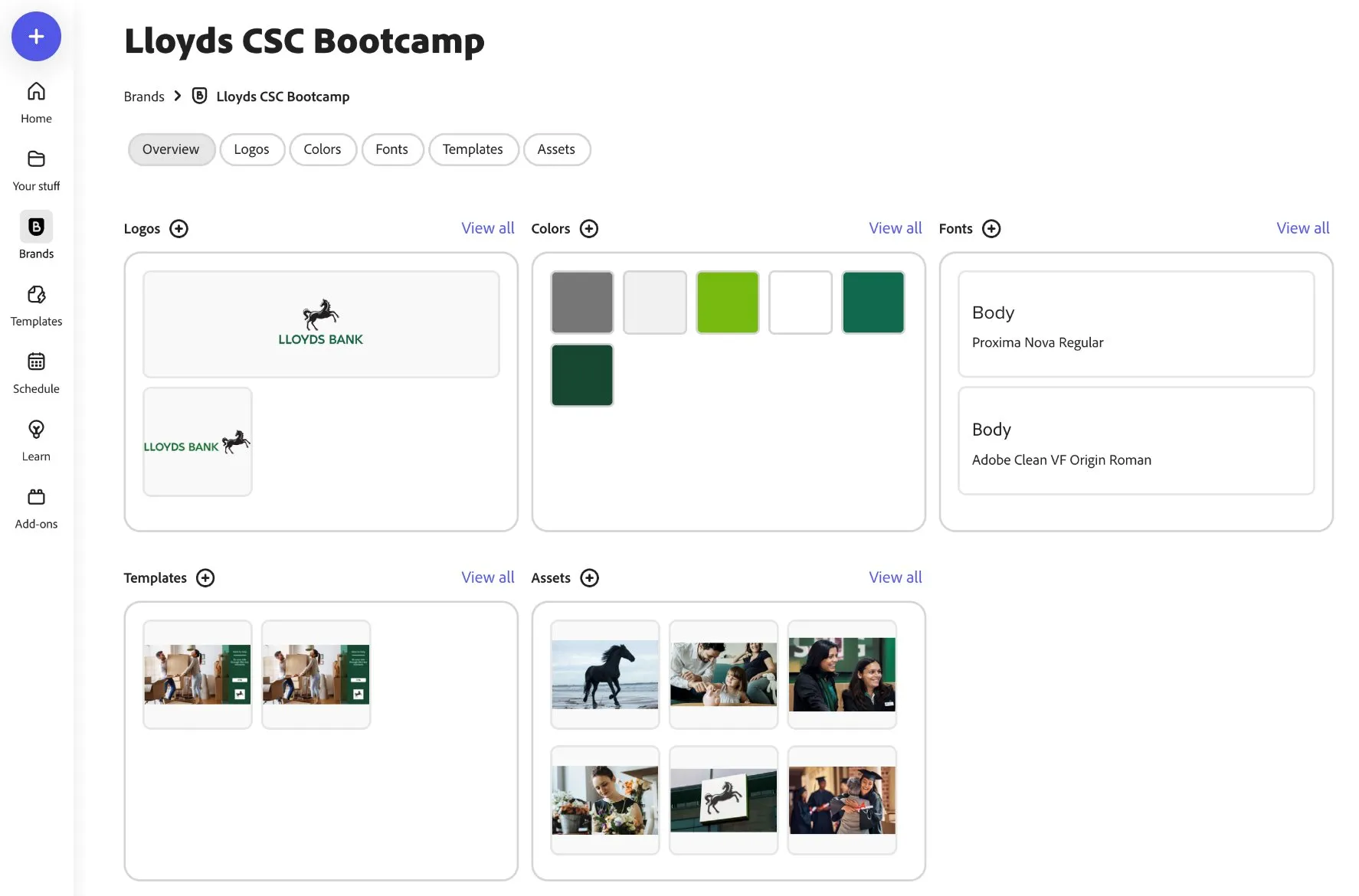The image size is (1359, 896).
Task: Go to Home in the sidebar
Action: 36,103
